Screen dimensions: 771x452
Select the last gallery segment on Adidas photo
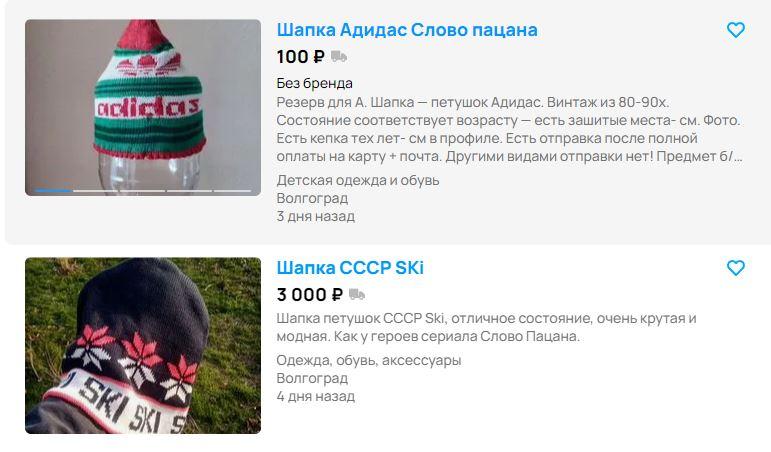(x=232, y=191)
